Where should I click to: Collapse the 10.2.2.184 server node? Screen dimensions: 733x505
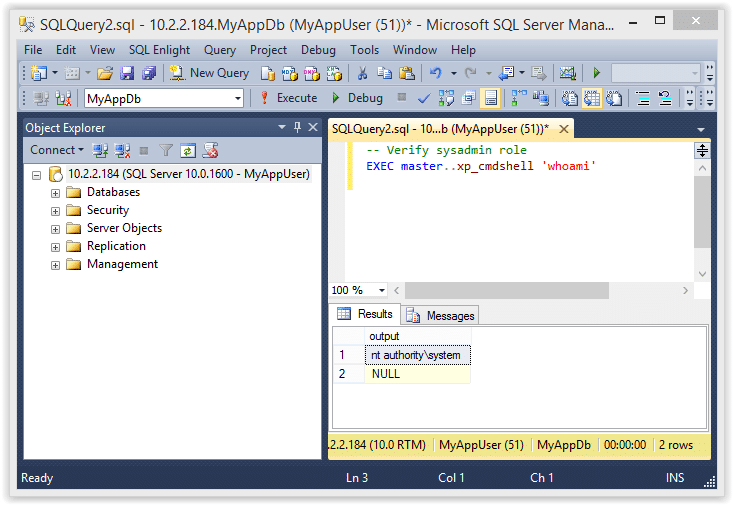coord(36,175)
